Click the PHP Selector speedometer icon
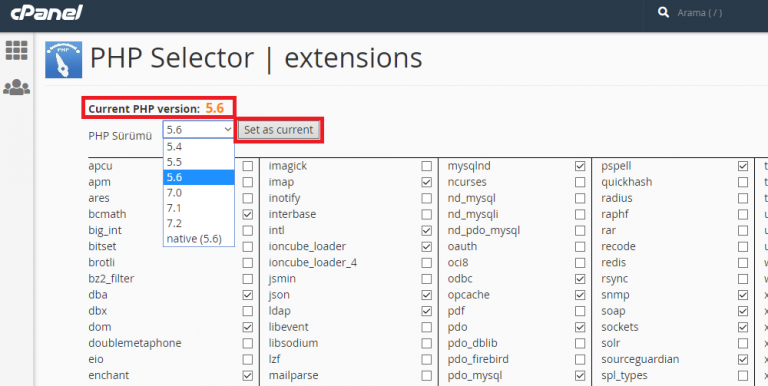Viewport: 768px width, 386px height. point(64,60)
